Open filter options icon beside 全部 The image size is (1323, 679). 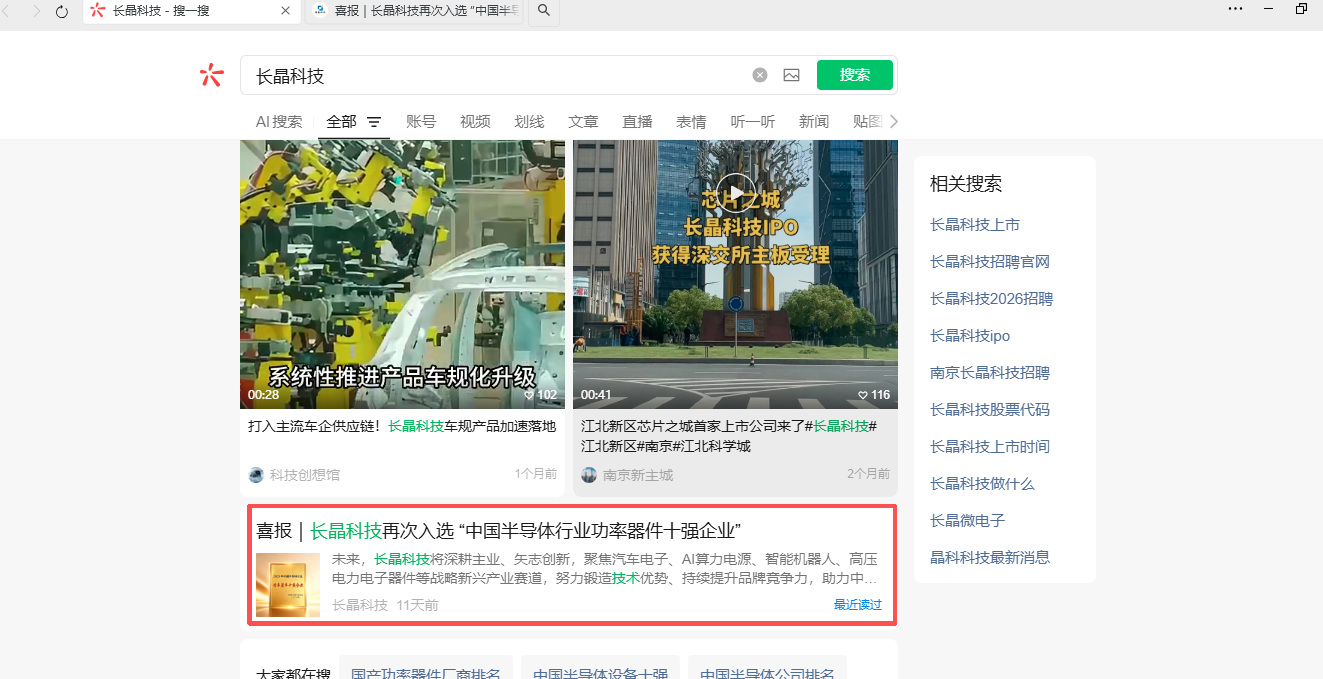[x=374, y=122]
